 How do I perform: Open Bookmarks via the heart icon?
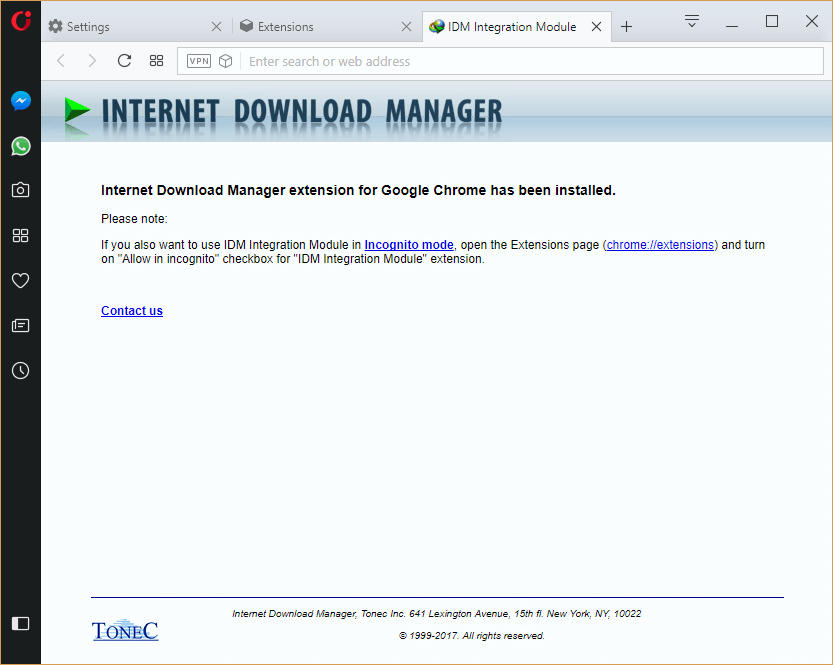point(21,280)
